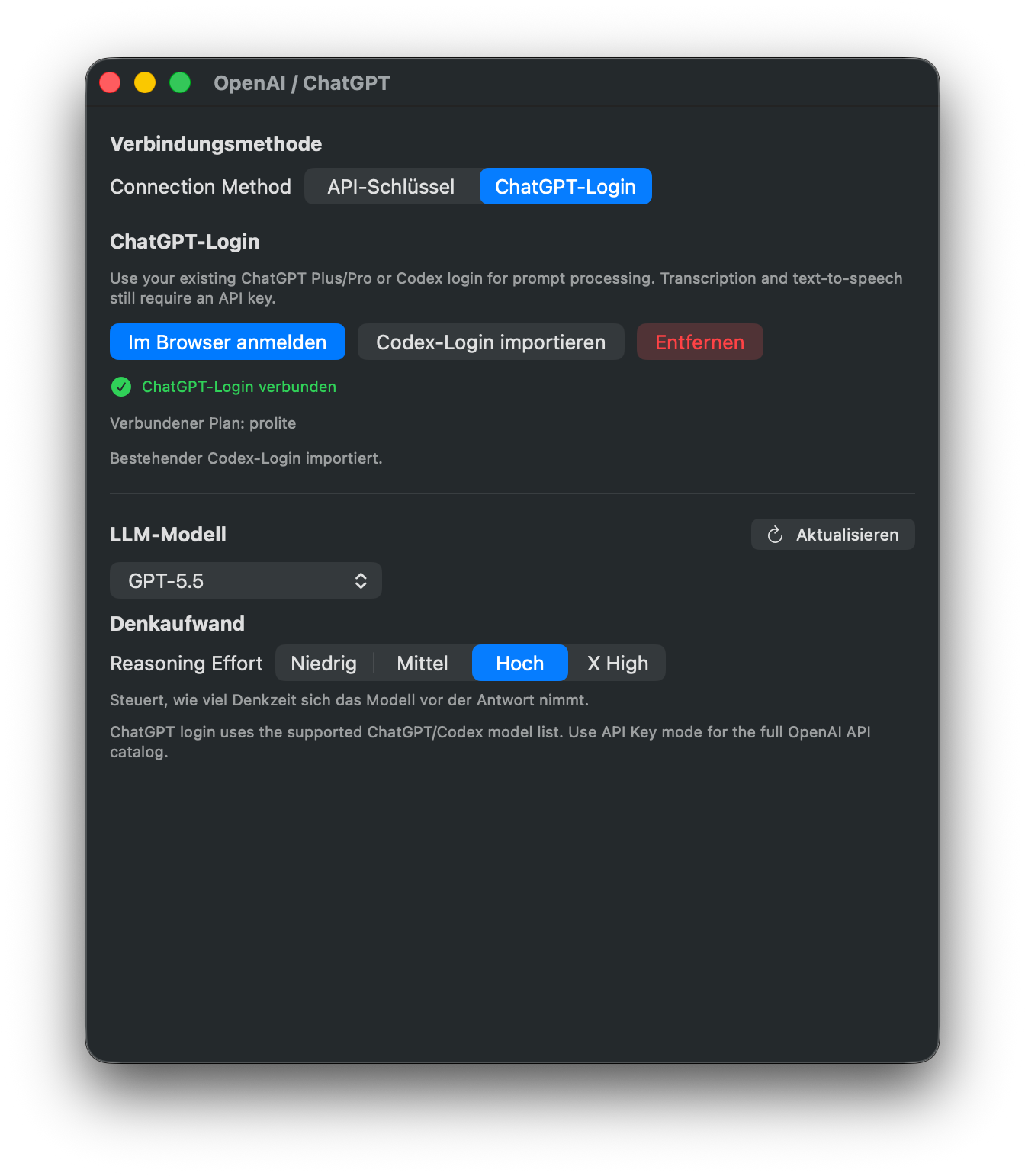Click the Im Browser anmelden button

point(227,342)
